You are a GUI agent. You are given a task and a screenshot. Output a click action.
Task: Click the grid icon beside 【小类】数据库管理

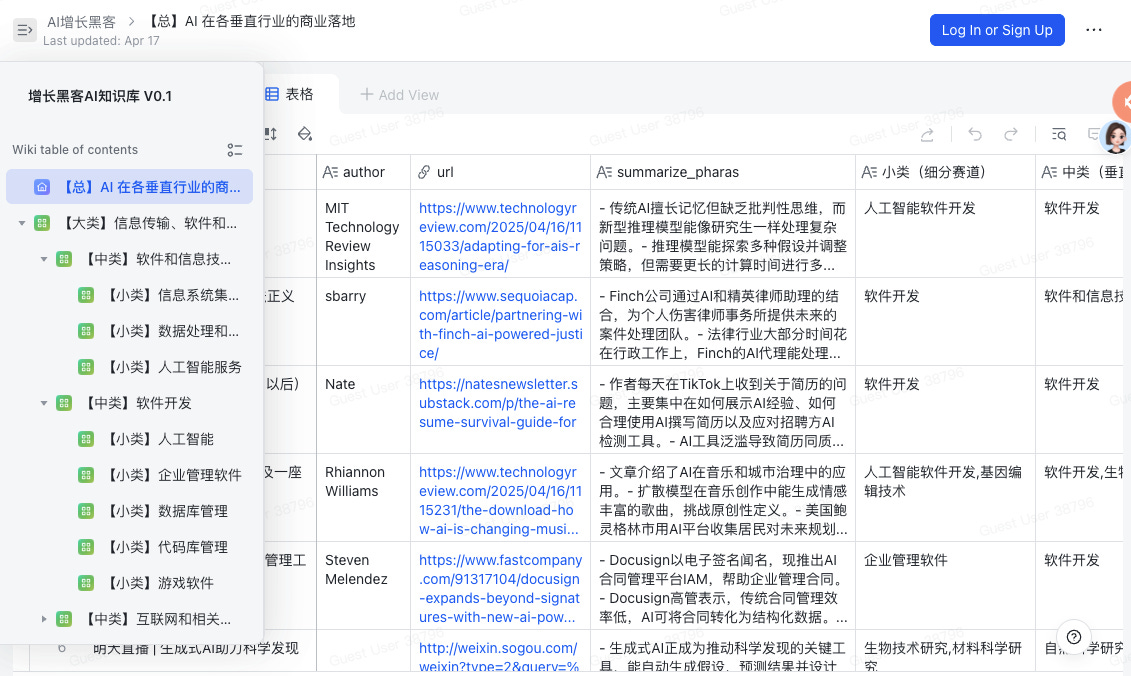tap(86, 511)
